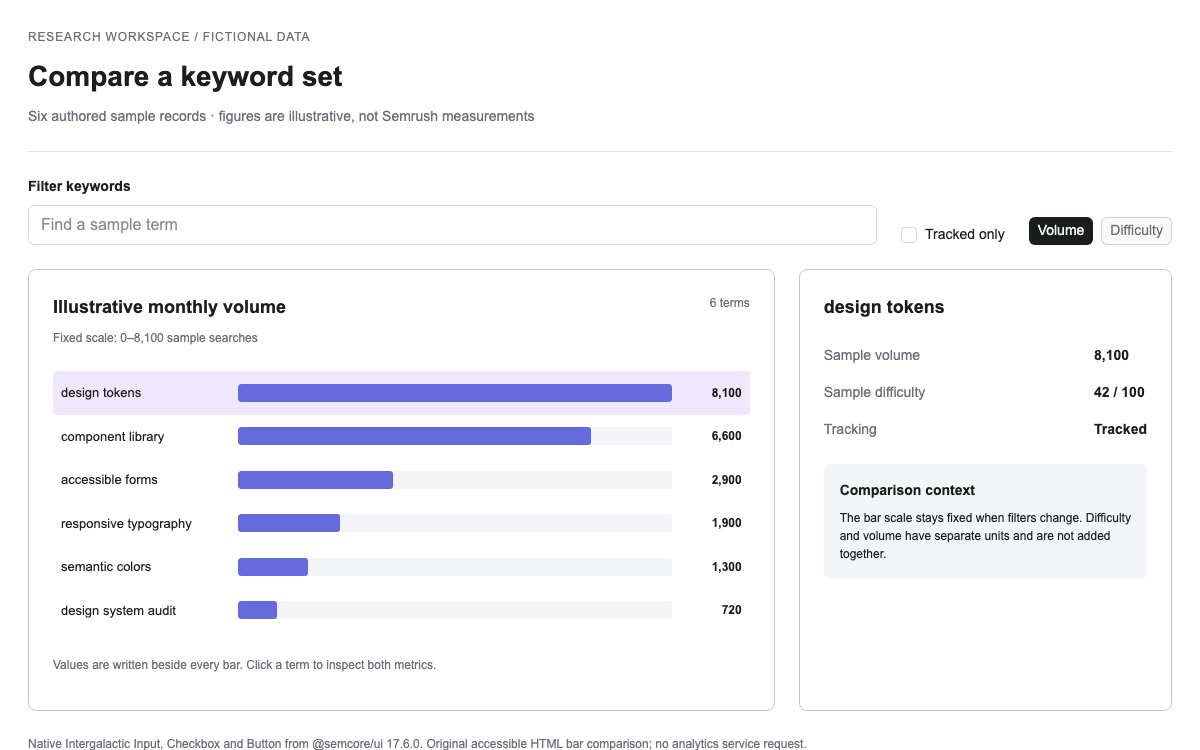Viewport: 1200px width, 750px height.
Task: Click the Fixed scale caption text
Action: (x=155, y=338)
